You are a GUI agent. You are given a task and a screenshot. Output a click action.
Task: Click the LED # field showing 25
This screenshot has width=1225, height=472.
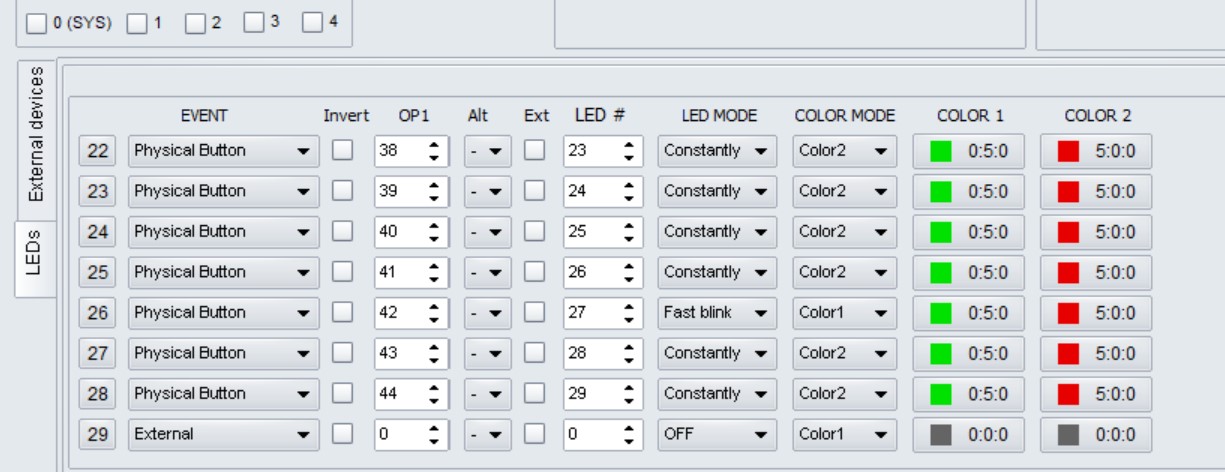(x=602, y=231)
